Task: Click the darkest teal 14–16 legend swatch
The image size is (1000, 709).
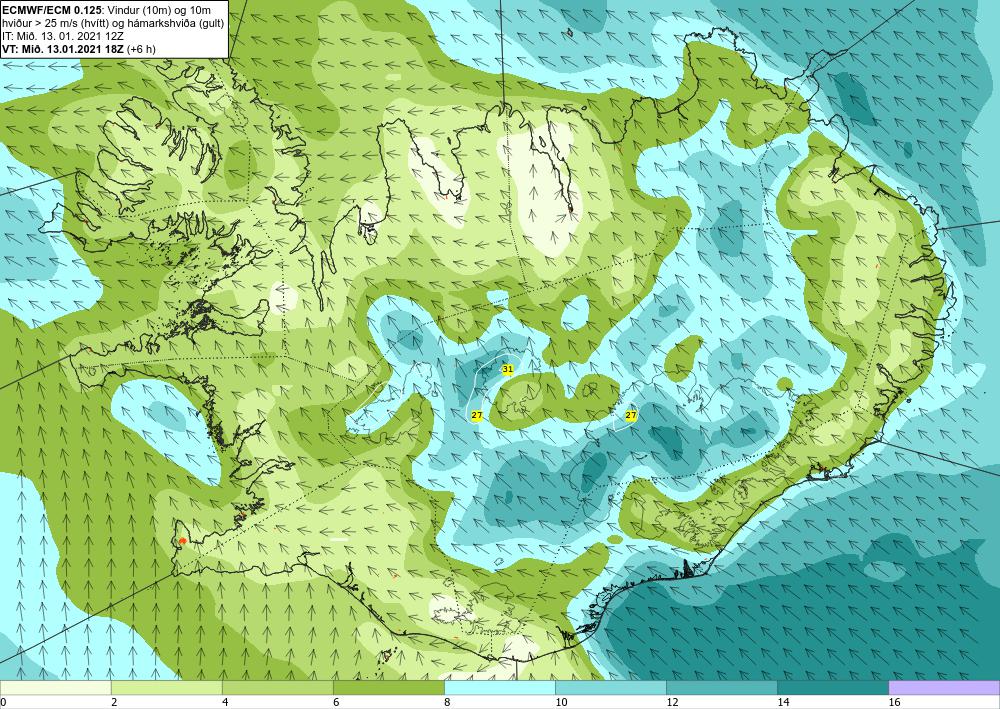Action: point(832,687)
